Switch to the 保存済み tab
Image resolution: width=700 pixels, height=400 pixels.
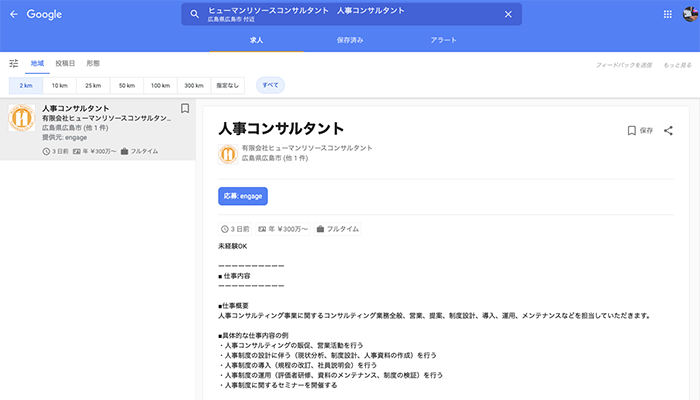pos(350,40)
